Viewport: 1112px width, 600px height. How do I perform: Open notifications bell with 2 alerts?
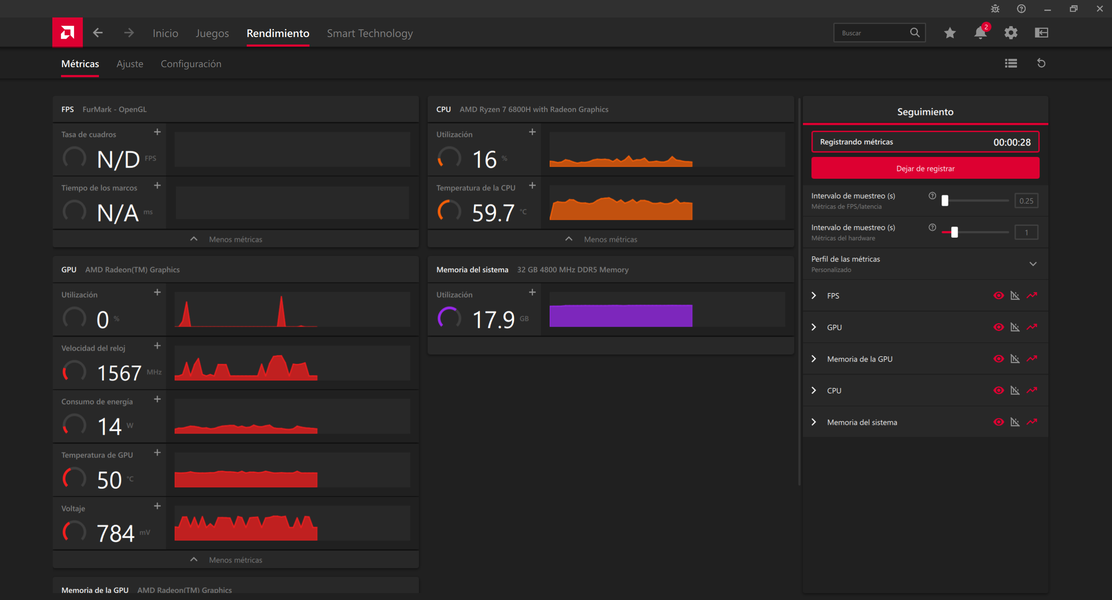pyautogui.click(x=980, y=33)
